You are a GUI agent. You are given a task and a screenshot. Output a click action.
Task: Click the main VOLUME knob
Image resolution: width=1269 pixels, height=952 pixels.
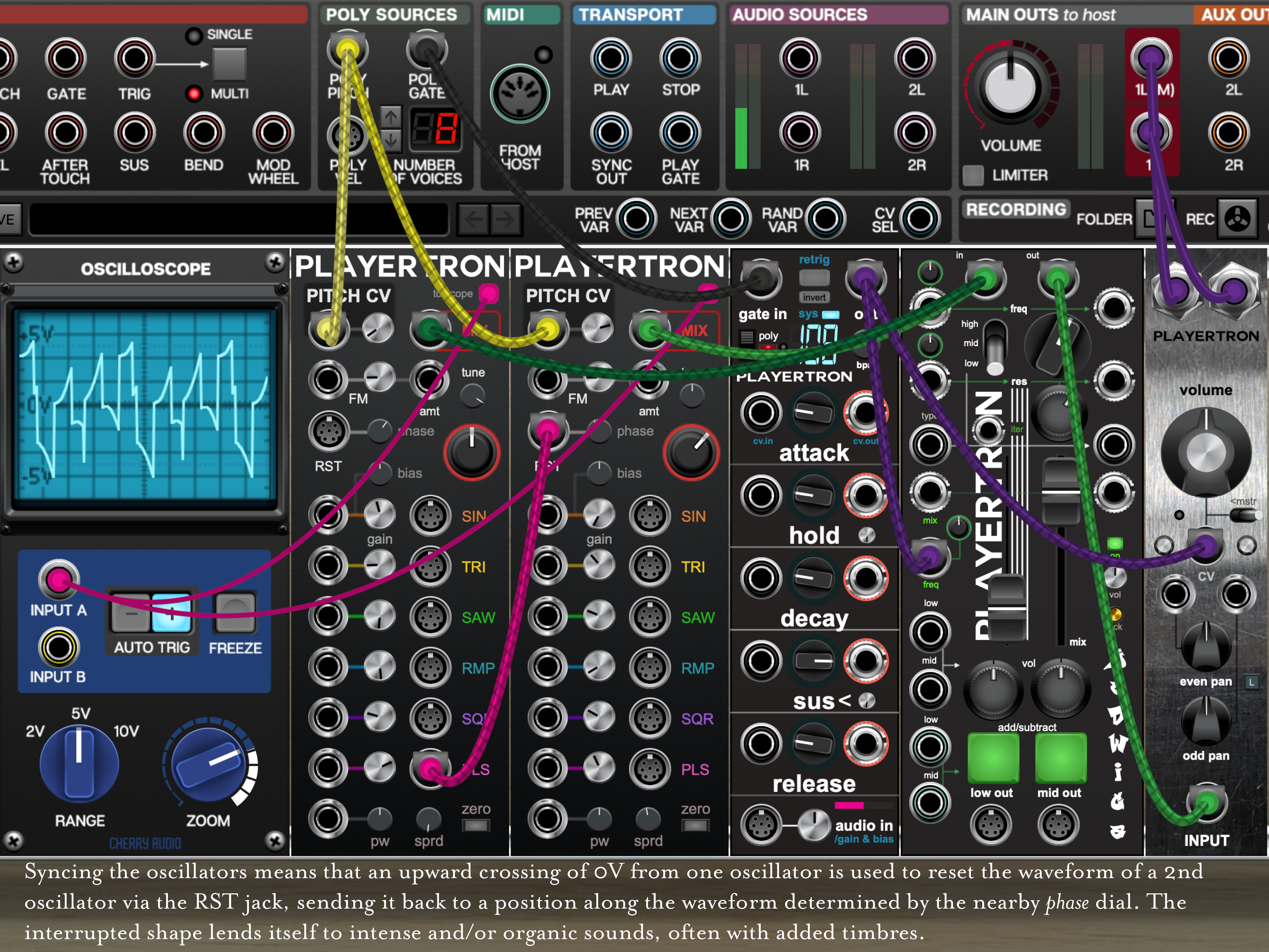(1010, 87)
